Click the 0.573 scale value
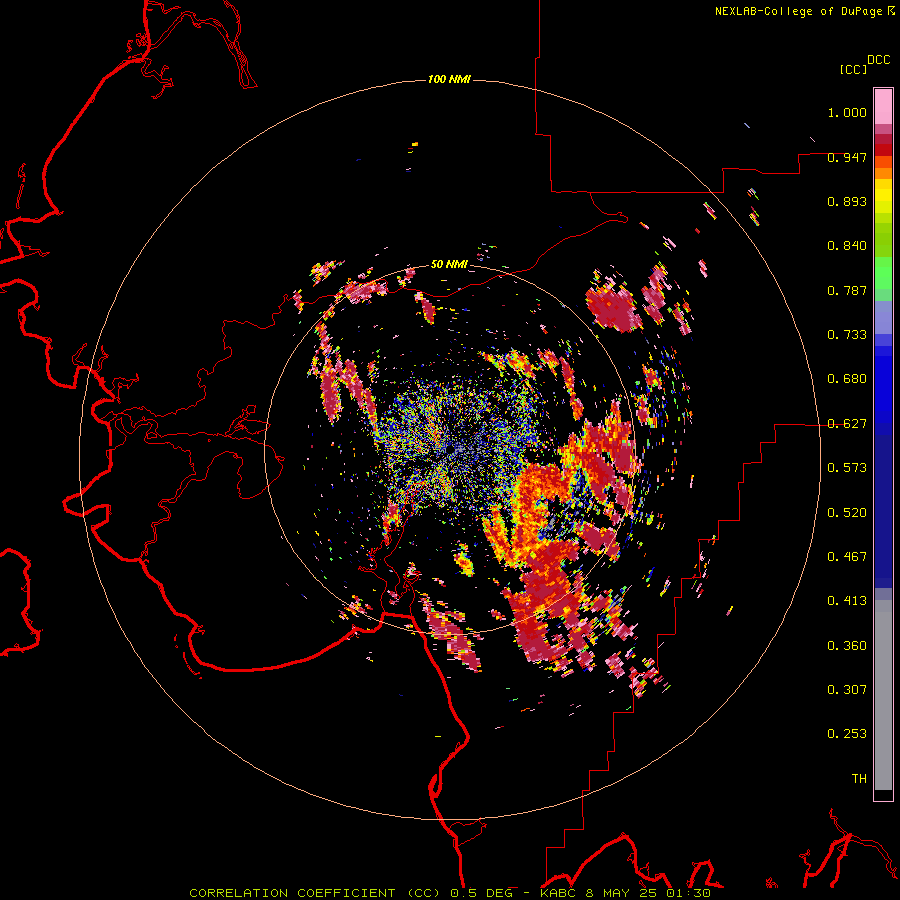 tap(847, 468)
